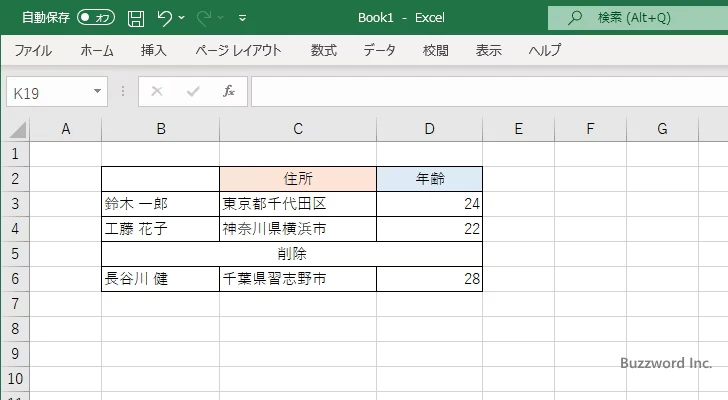Switch to the 挿入 ribbon tab
The image size is (728, 400).
coord(154,50)
